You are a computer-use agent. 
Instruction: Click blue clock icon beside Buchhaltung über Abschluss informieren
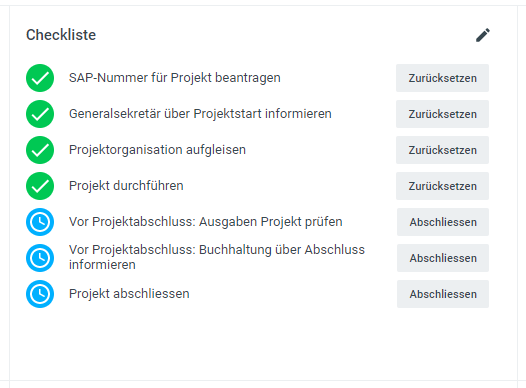[40, 258]
